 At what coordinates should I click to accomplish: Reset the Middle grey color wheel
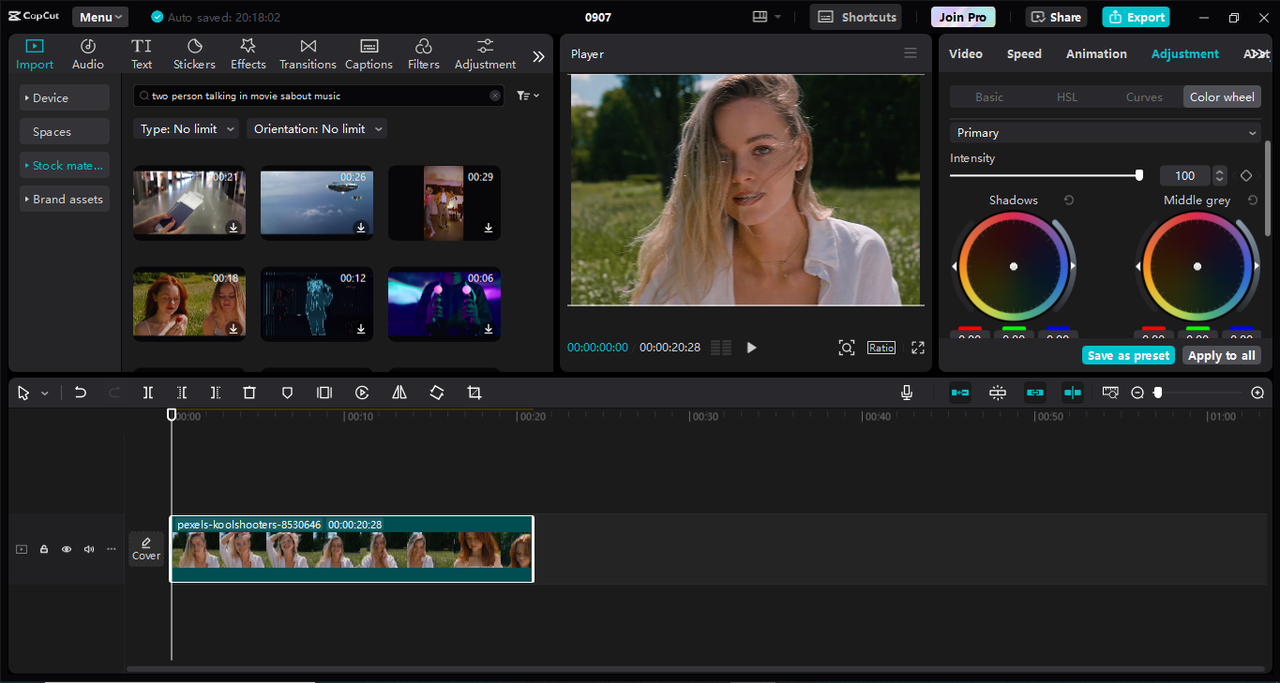click(1253, 201)
